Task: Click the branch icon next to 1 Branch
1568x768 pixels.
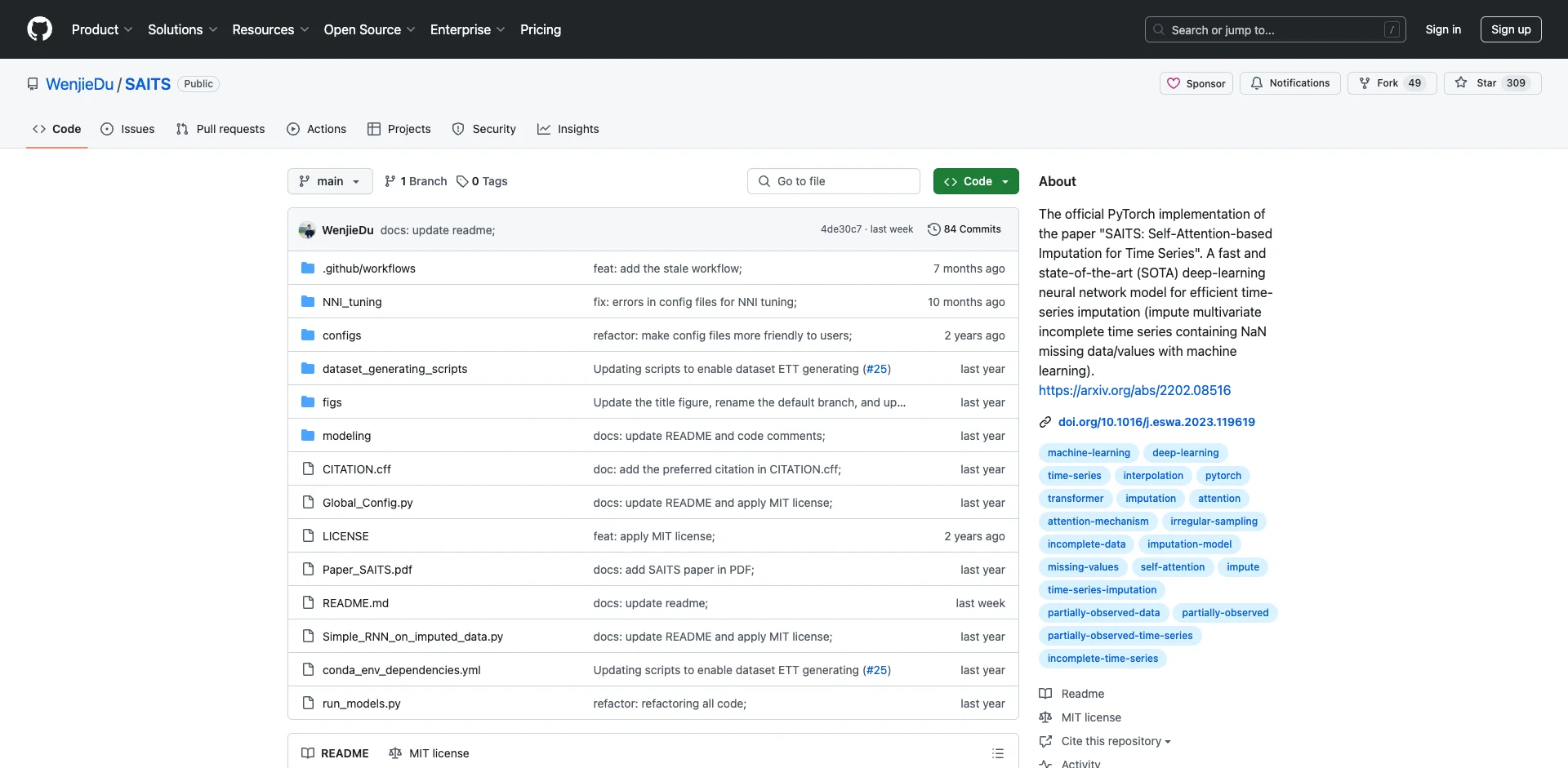Action: [390, 181]
